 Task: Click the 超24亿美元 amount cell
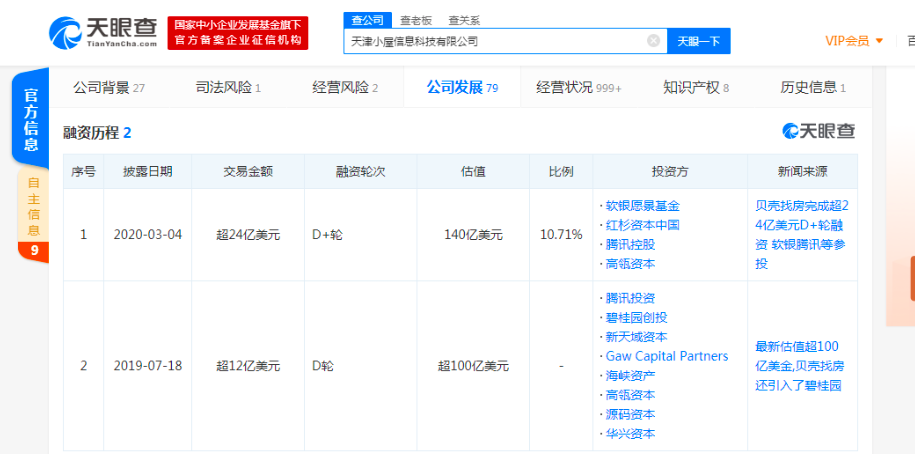click(248, 235)
